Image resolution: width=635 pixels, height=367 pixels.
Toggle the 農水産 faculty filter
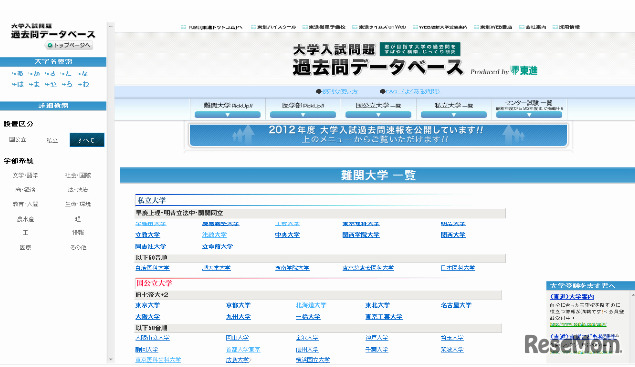tap(25, 219)
